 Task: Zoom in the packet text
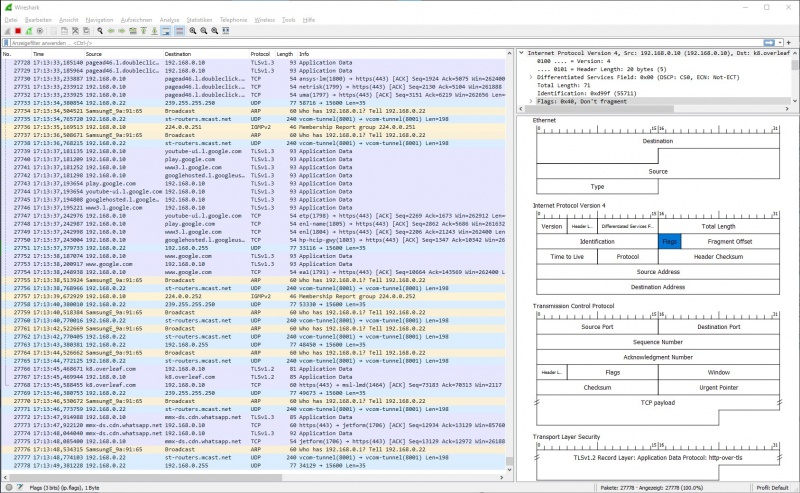pyautogui.click(x=193, y=31)
